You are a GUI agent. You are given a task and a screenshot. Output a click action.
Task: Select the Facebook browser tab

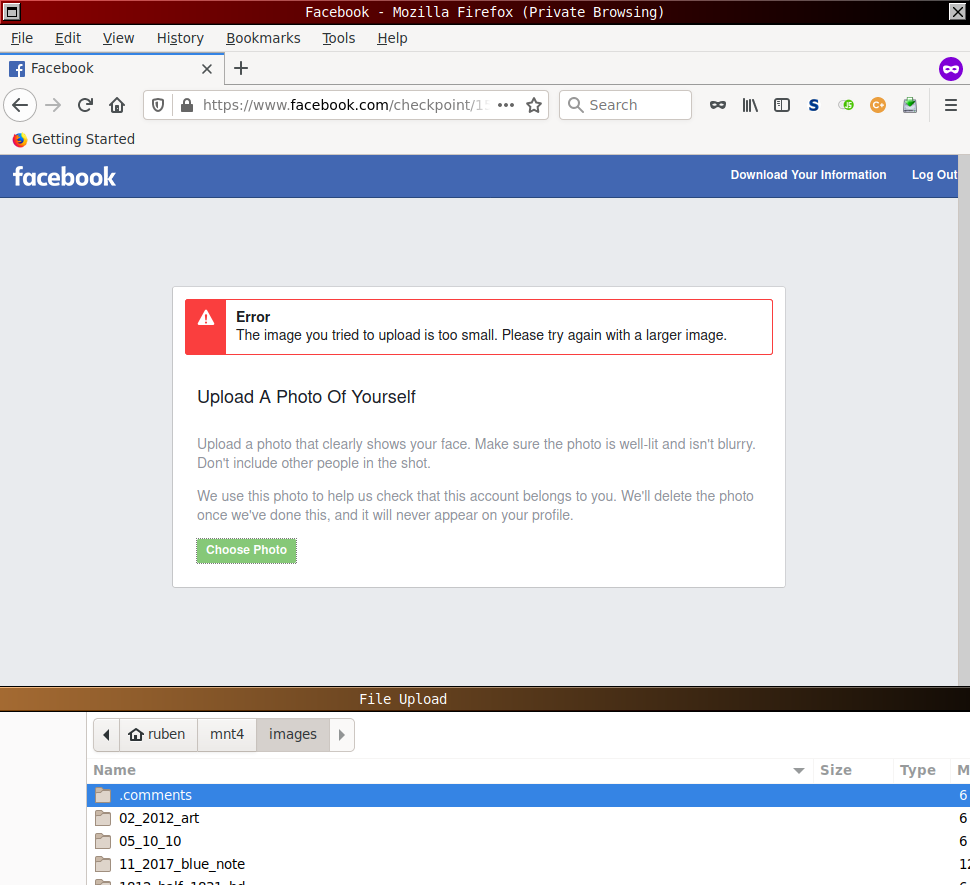click(111, 69)
